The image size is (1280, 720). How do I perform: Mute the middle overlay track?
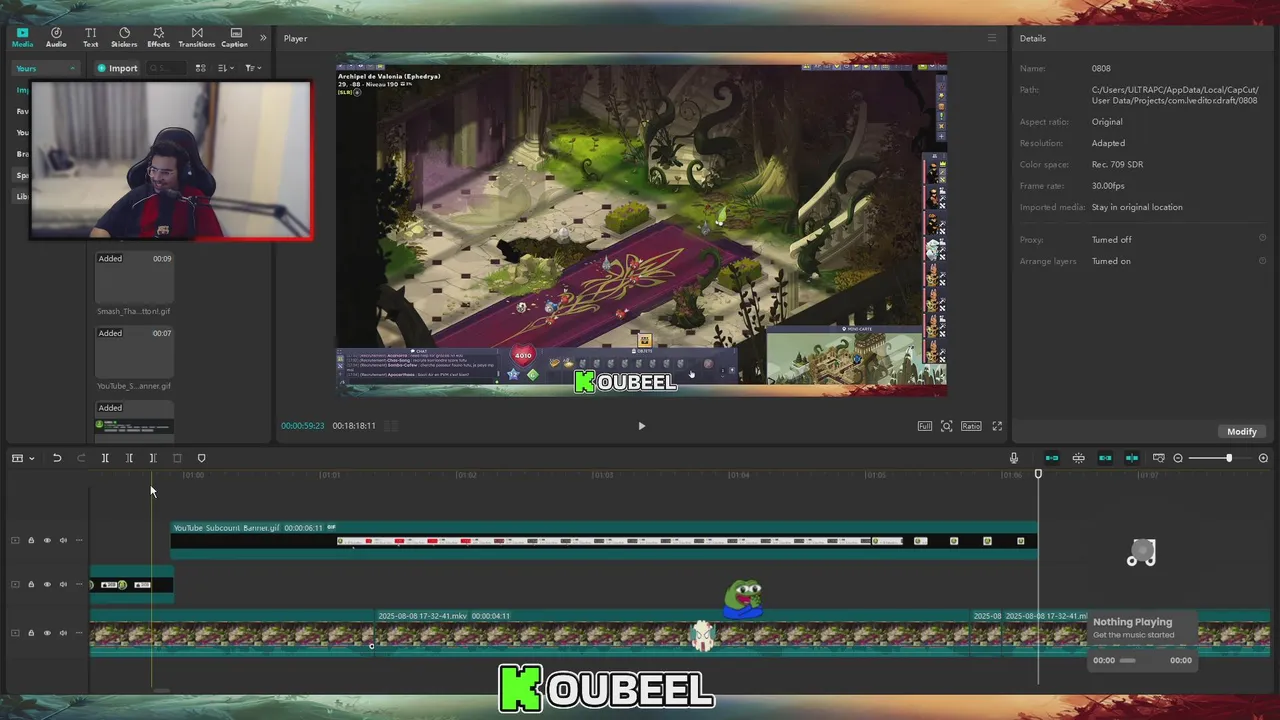tap(63, 584)
